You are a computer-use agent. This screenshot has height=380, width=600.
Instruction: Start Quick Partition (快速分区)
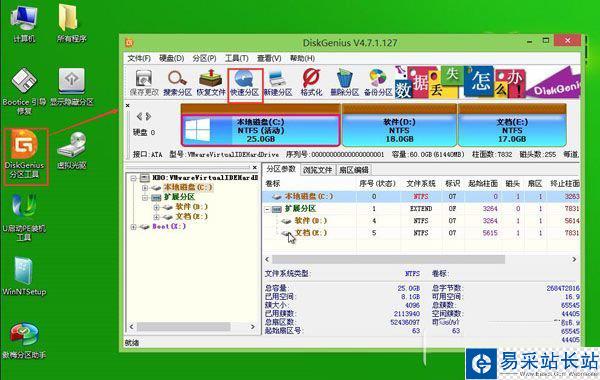(245, 83)
